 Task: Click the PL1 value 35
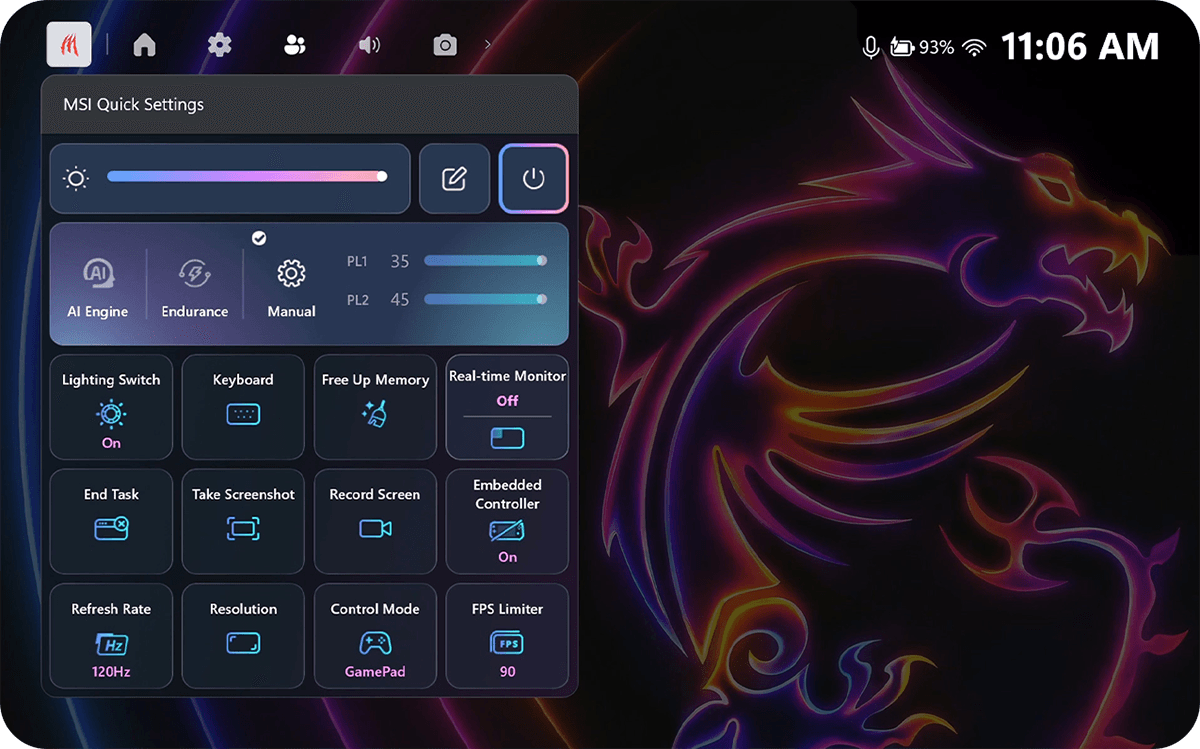pyautogui.click(x=400, y=261)
